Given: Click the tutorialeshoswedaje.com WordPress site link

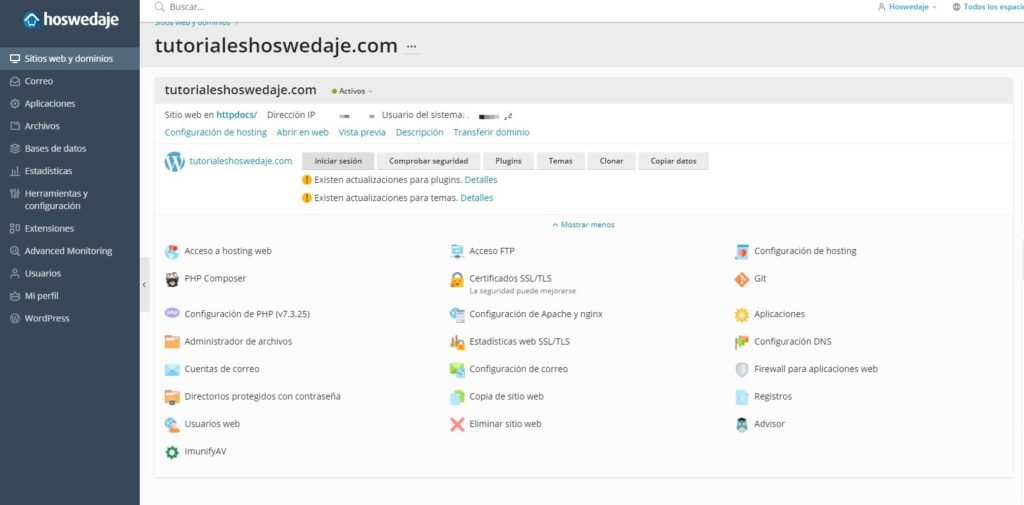Looking at the screenshot, I should [240, 161].
